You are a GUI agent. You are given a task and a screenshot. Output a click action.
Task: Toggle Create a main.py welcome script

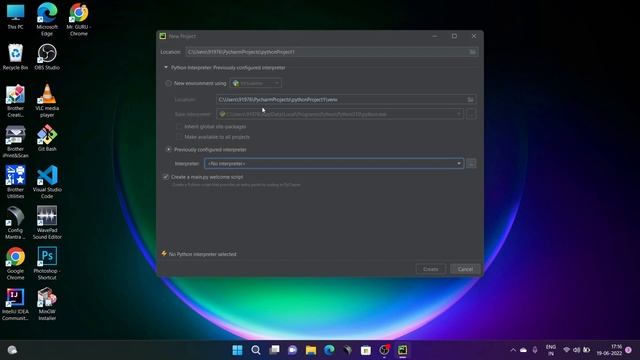tap(166, 177)
